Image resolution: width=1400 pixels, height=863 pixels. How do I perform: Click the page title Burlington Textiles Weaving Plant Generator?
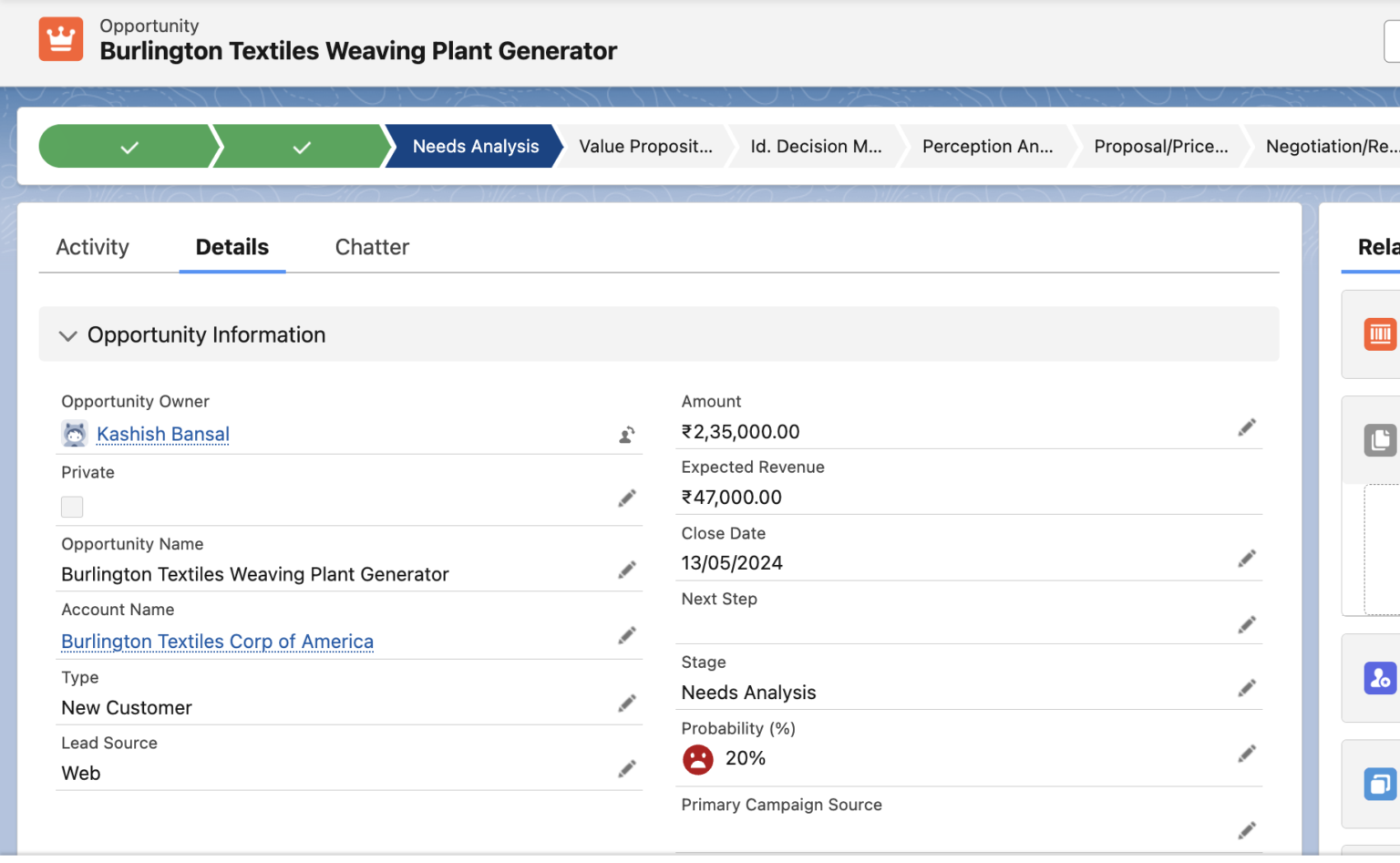click(x=358, y=51)
